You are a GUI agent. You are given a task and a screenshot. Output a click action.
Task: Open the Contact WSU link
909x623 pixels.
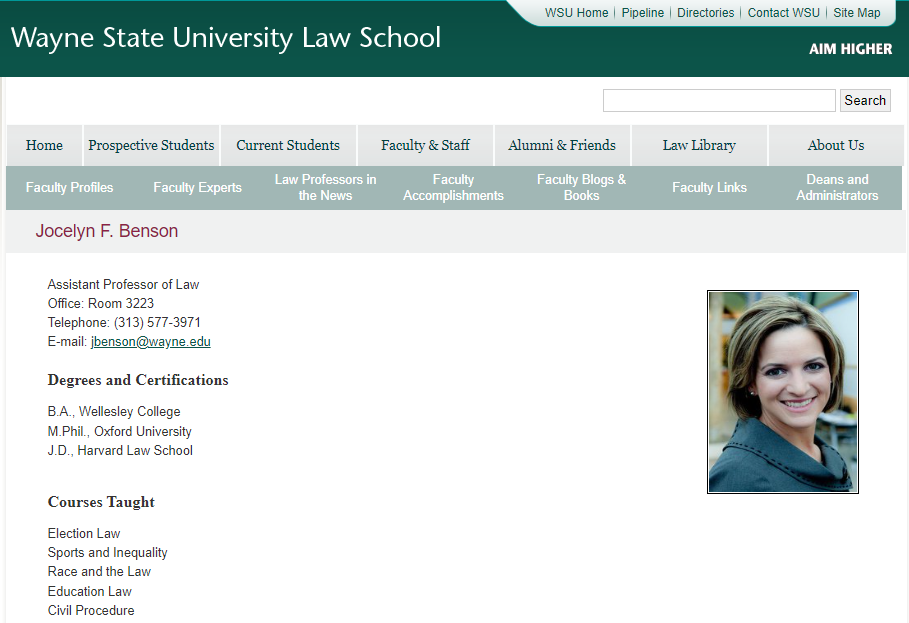point(783,13)
